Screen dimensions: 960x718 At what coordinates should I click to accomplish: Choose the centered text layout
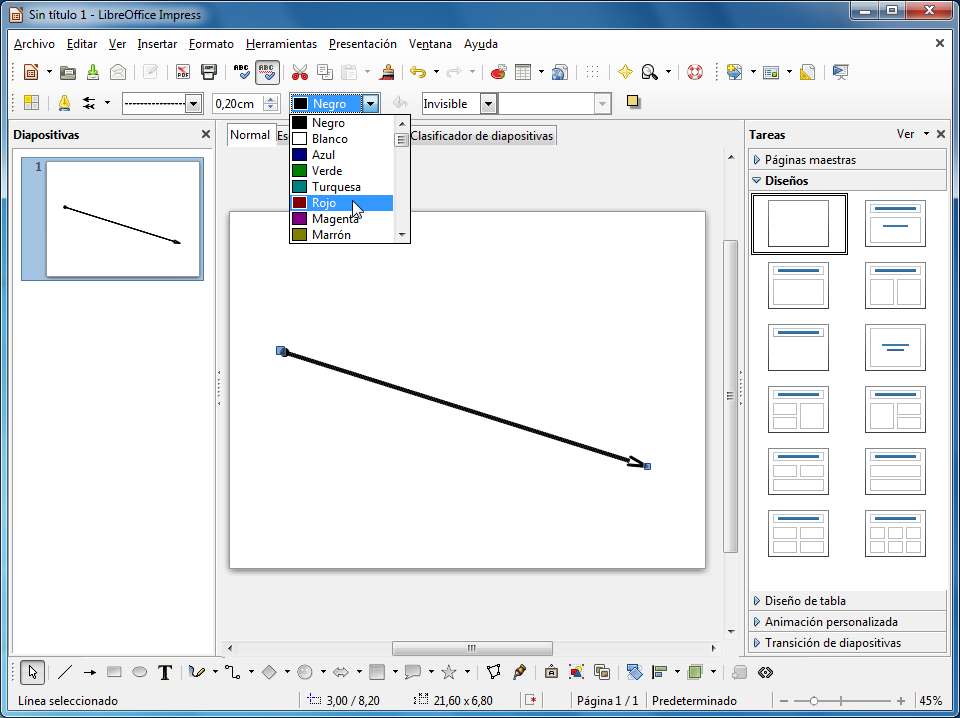click(x=895, y=348)
